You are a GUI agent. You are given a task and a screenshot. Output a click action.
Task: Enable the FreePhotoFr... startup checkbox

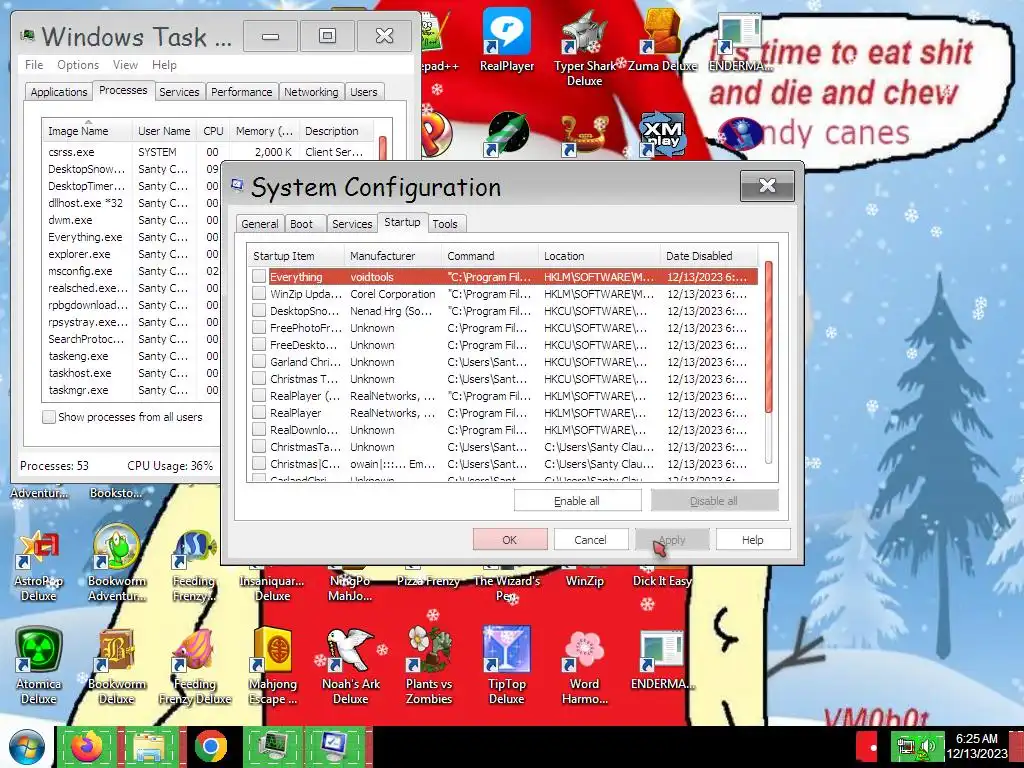point(259,327)
